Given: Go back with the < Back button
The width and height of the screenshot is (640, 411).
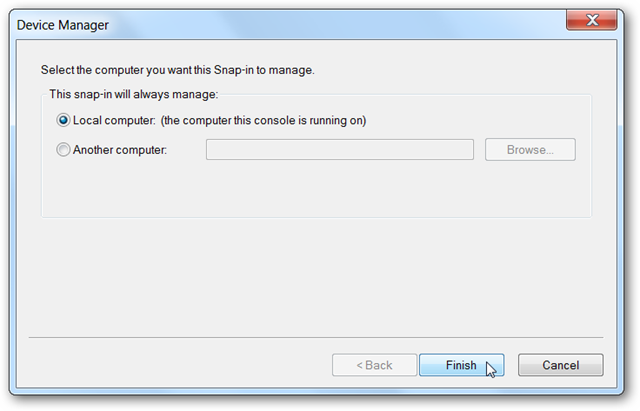Looking at the screenshot, I should point(374,365).
